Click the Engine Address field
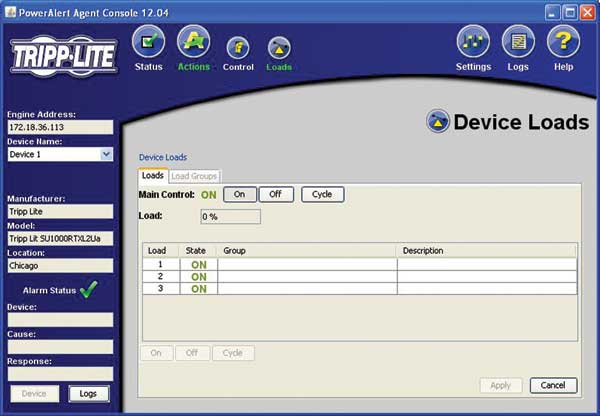The width and height of the screenshot is (600, 416). point(60,127)
